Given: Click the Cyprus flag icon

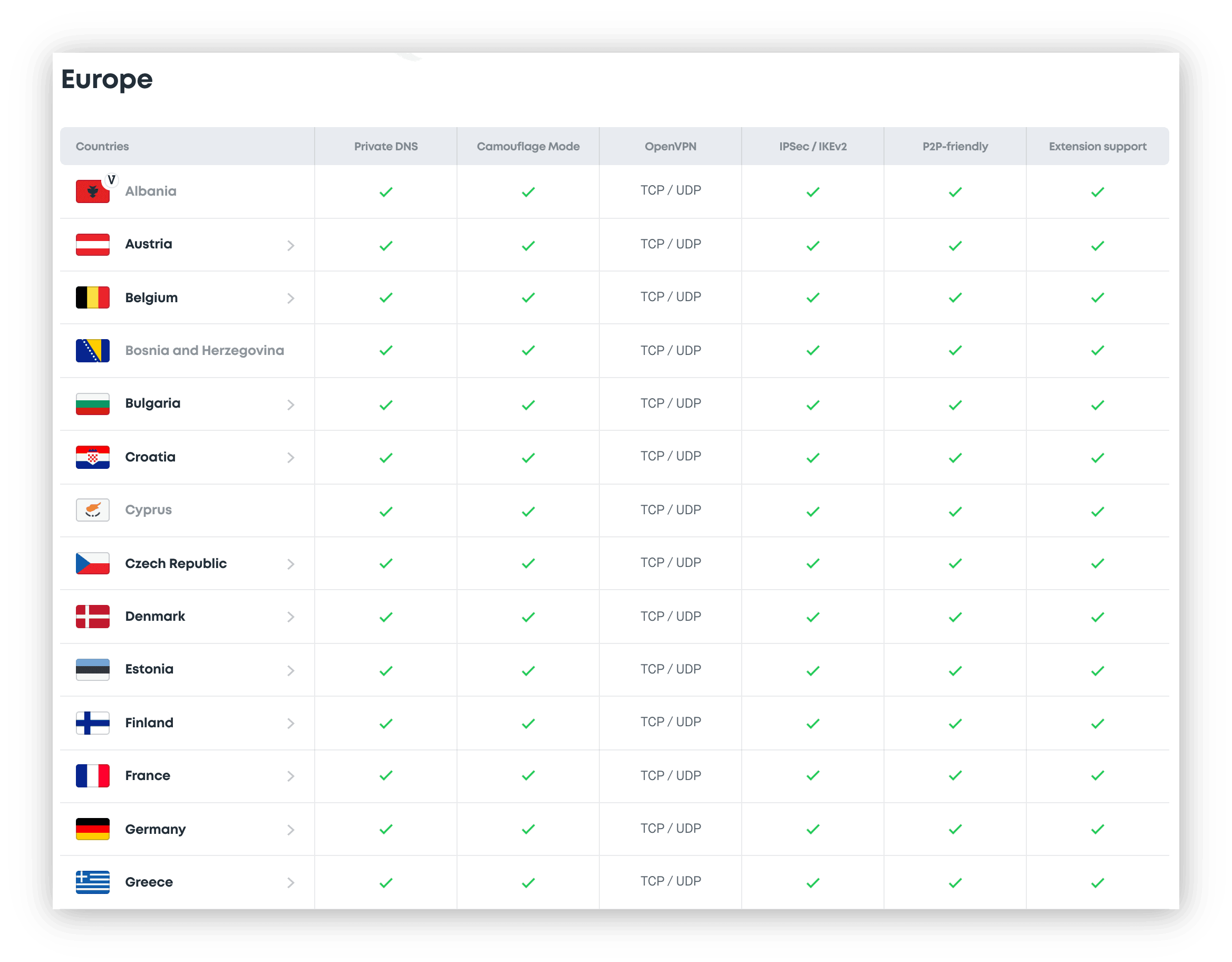Looking at the screenshot, I should (x=92, y=510).
